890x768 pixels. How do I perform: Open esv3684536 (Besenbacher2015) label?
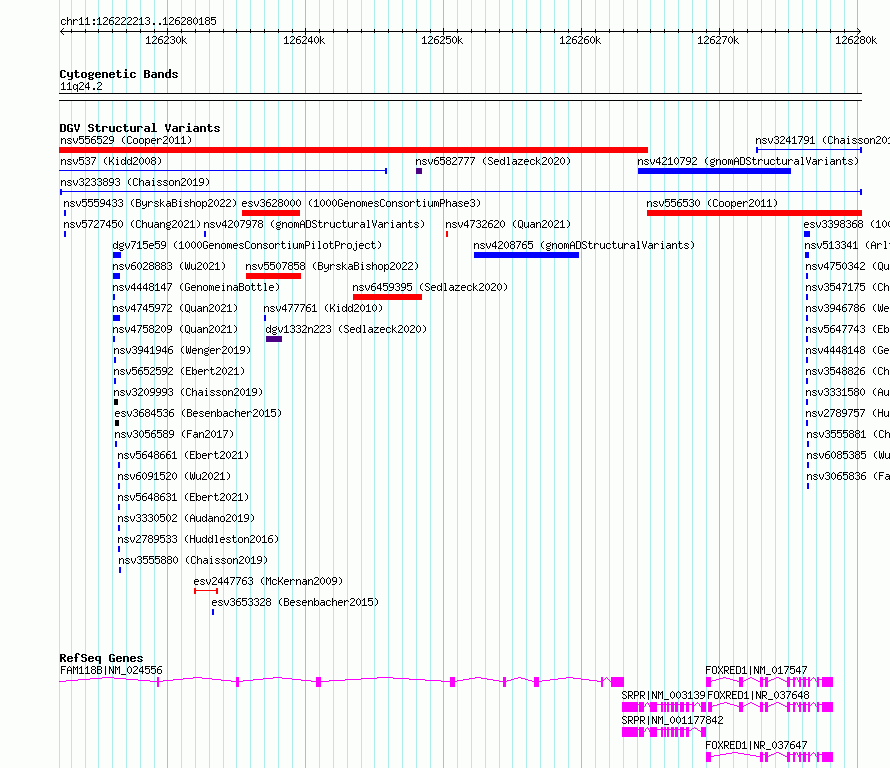click(198, 413)
